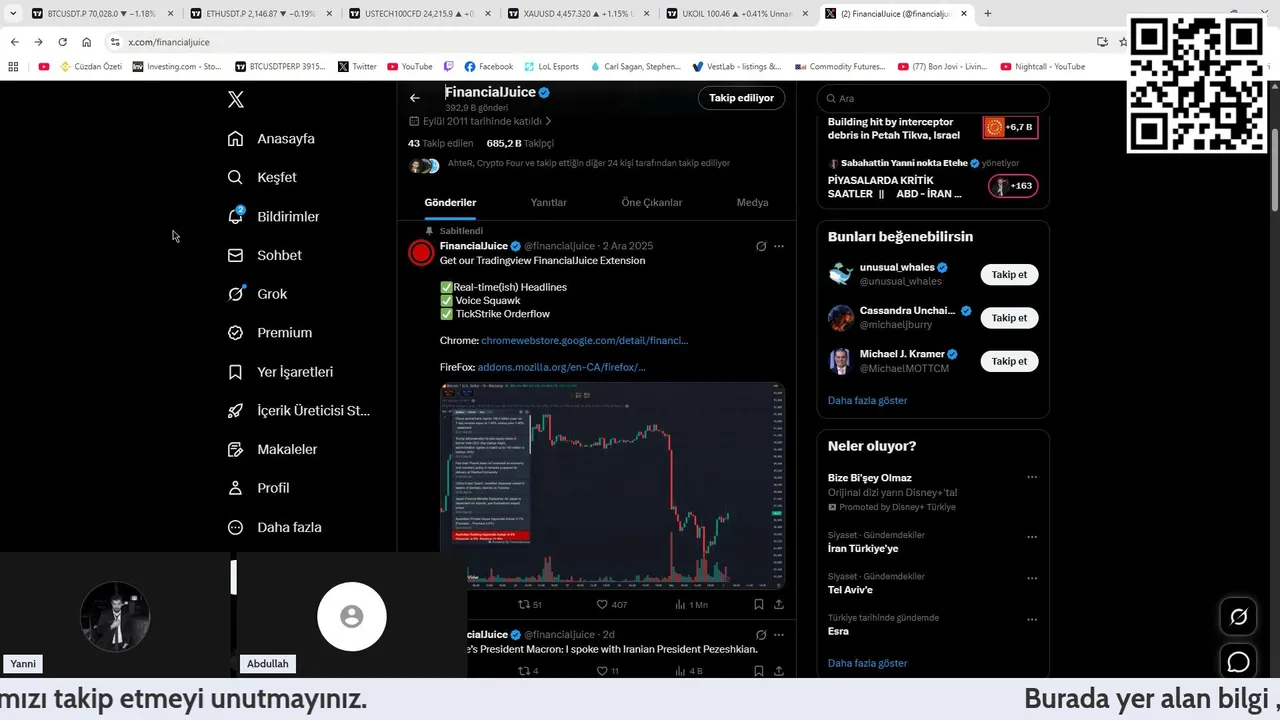Switch to Medya tab
1280x720 pixels.
pos(753,202)
